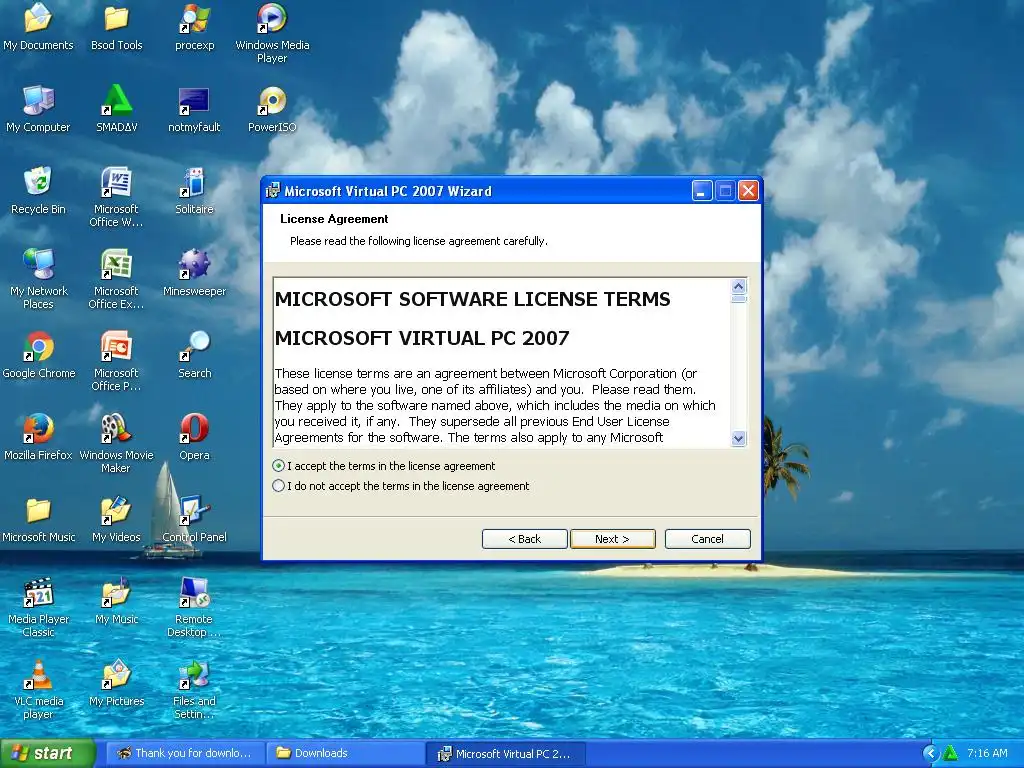Launch procexp shortcut on desktop
This screenshot has width=1024, height=768.
194,18
